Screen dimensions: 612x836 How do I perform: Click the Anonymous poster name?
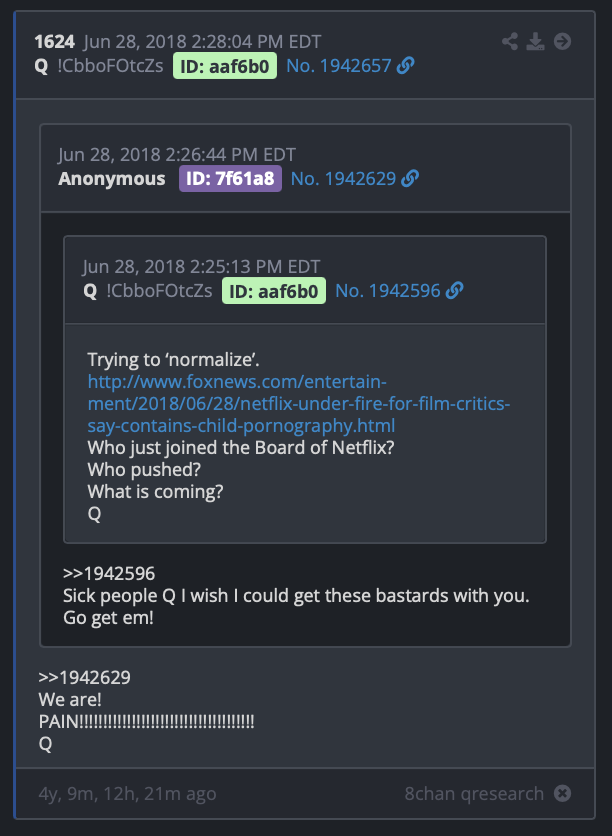pos(112,179)
